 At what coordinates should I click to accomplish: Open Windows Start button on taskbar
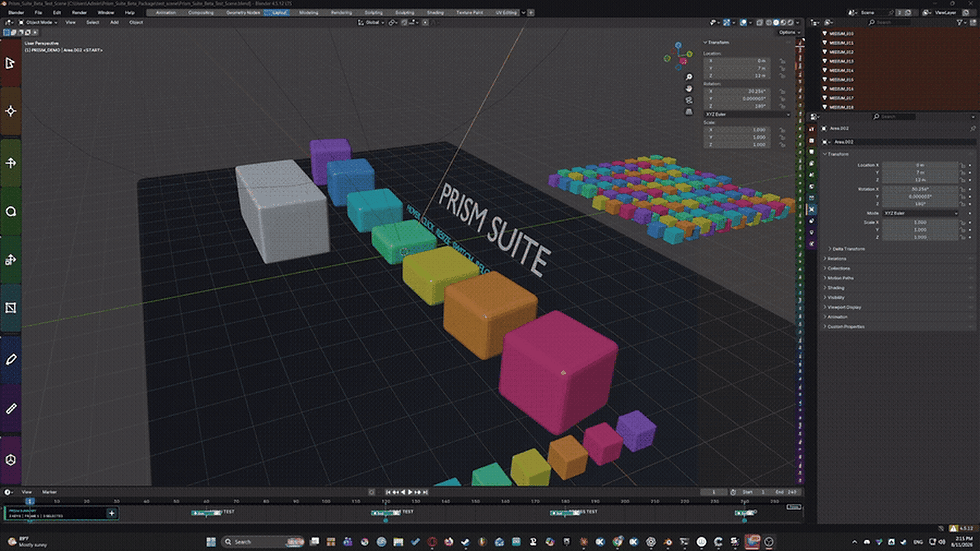[x=211, y=542]
